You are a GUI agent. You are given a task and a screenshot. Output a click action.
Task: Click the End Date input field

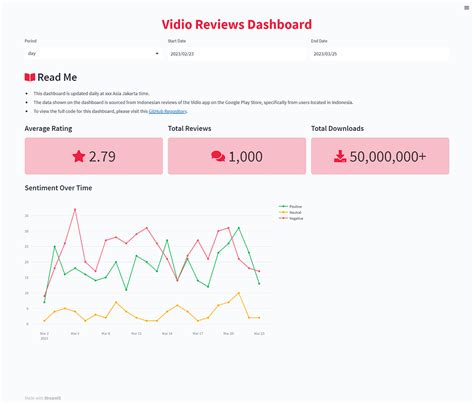[380, 54]
